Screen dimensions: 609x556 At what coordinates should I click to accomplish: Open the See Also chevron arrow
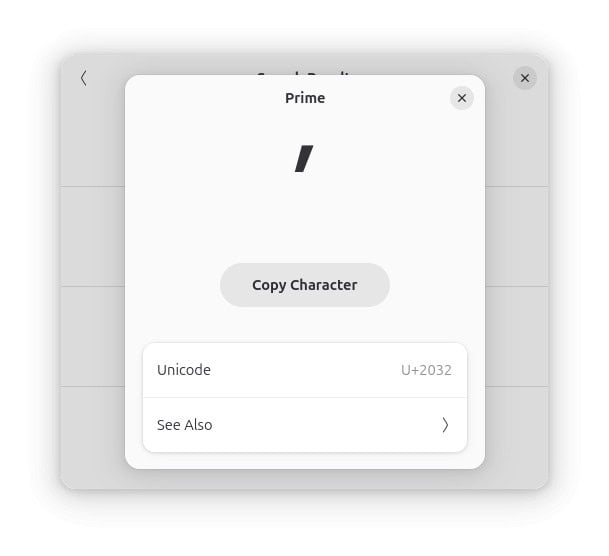coord(445,425)
